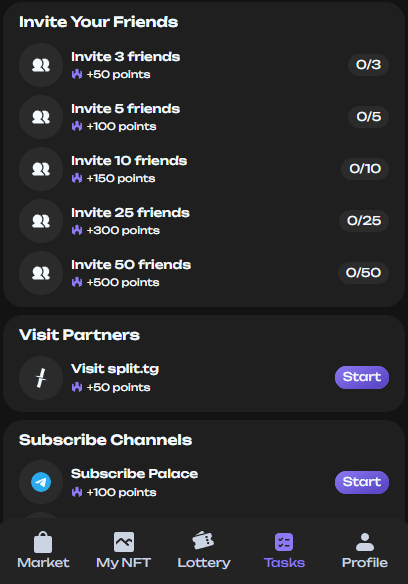This screenshot has height=584, width=408.
Task: Select the Invite 25 friends task title
Action: tap(130, 213)
